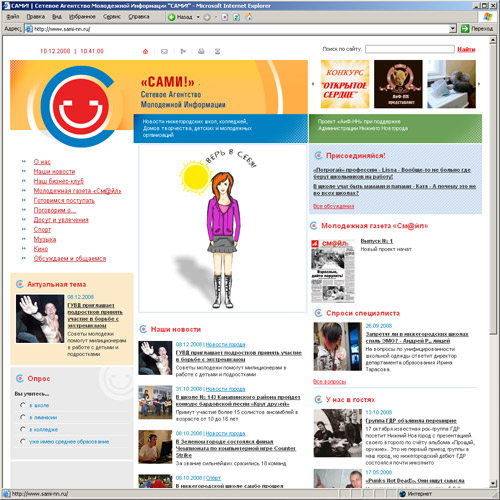
Task: Click the sitemap icon on site header
Action: click(x=183, y=51)
